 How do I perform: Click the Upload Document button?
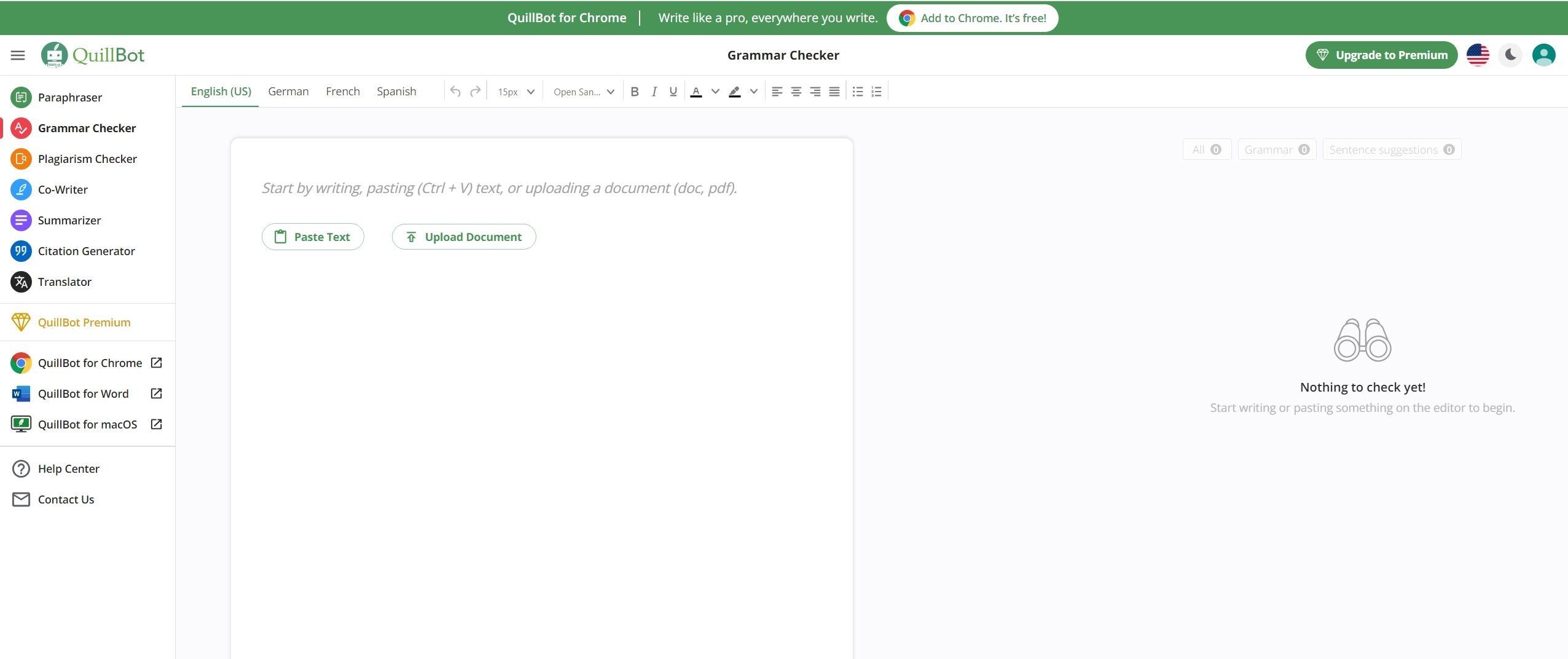464,237
